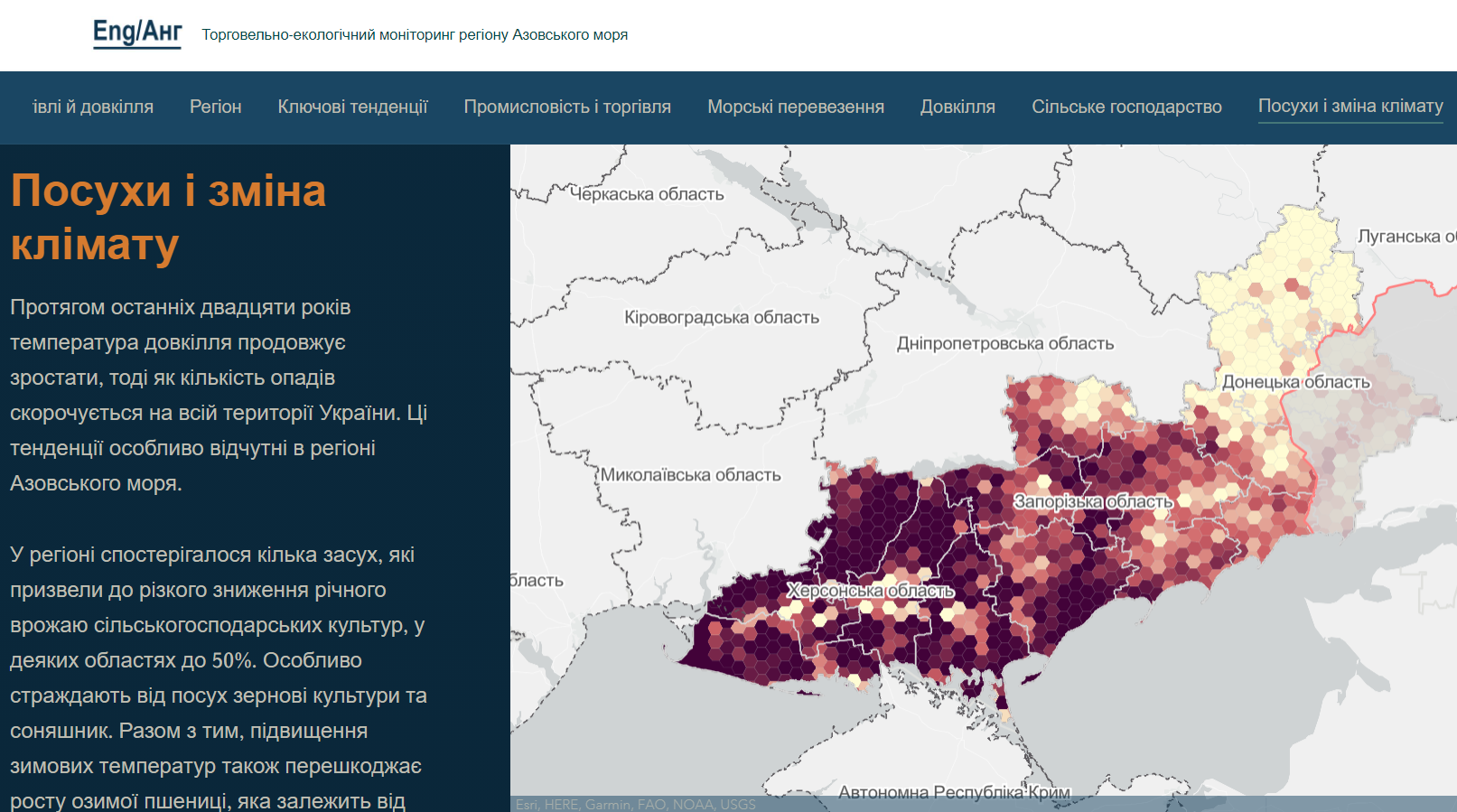Screen dimensions: 1457x812
Task: Click Кіровоградська область on the map
Action: (721, 317)
